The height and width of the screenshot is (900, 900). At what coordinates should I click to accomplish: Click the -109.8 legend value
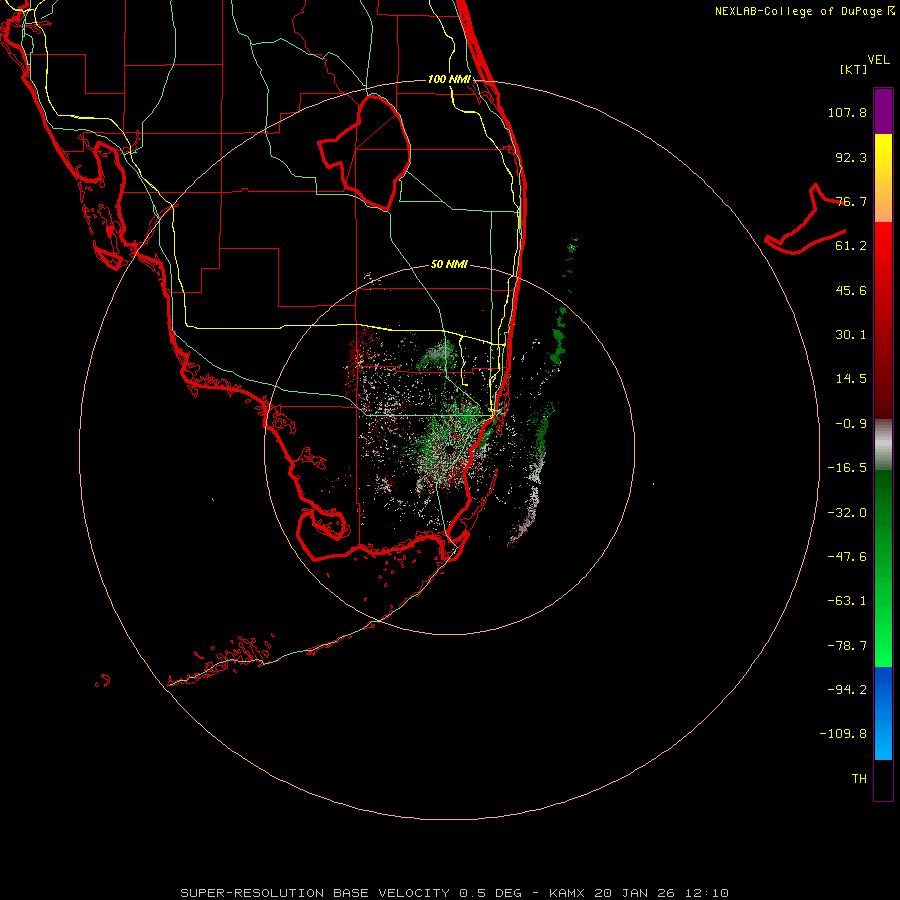tap(843, 734)
